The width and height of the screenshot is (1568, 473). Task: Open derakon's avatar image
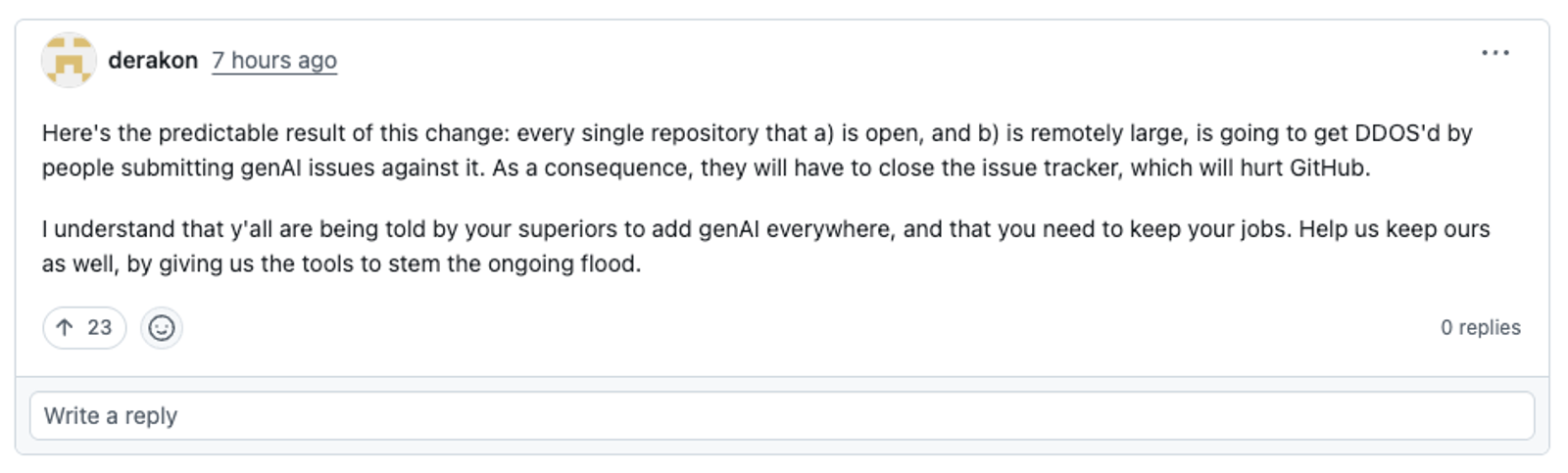click(69, 60)
